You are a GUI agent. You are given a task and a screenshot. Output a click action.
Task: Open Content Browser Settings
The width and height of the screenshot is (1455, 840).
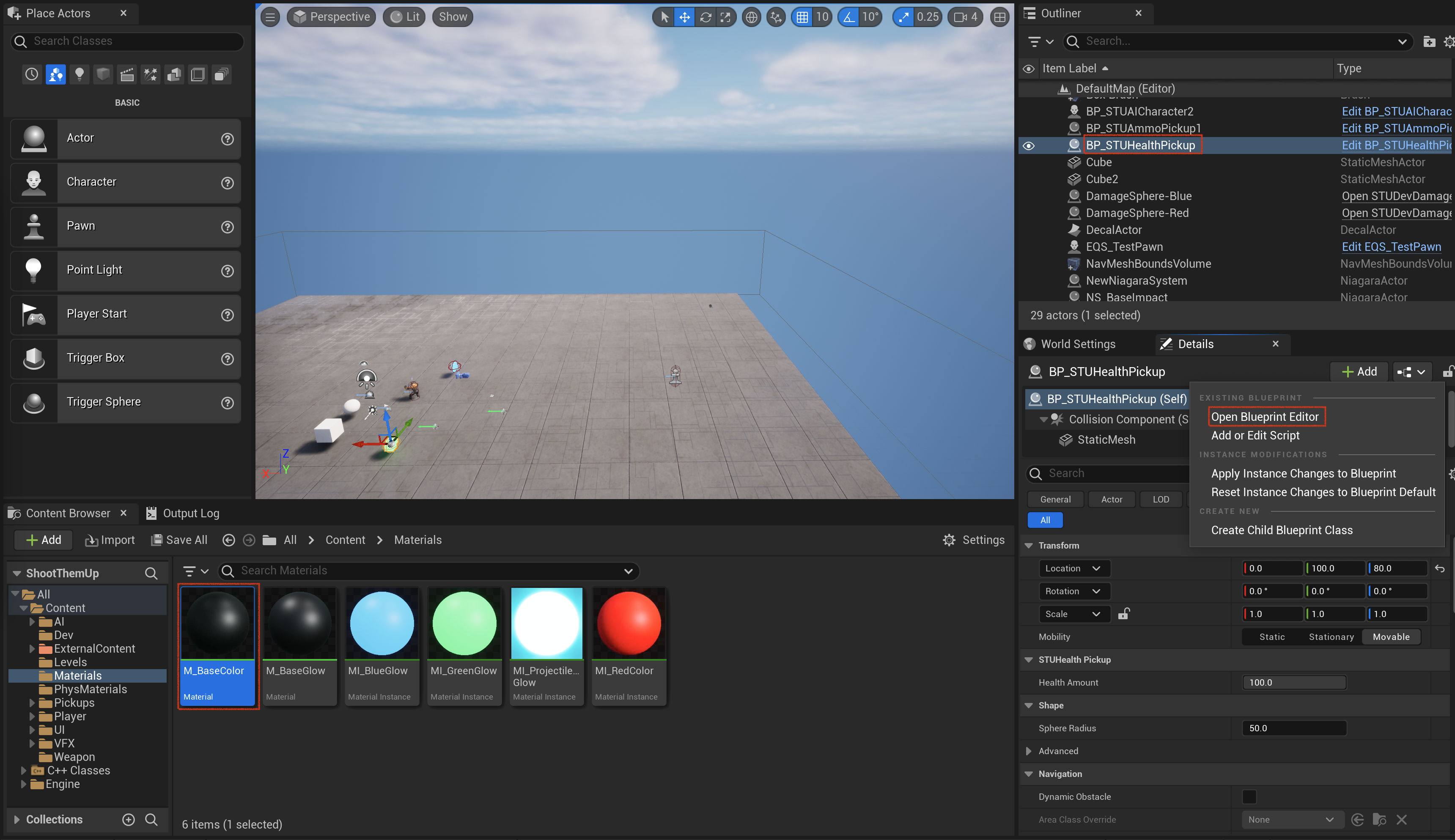point(974,540)
